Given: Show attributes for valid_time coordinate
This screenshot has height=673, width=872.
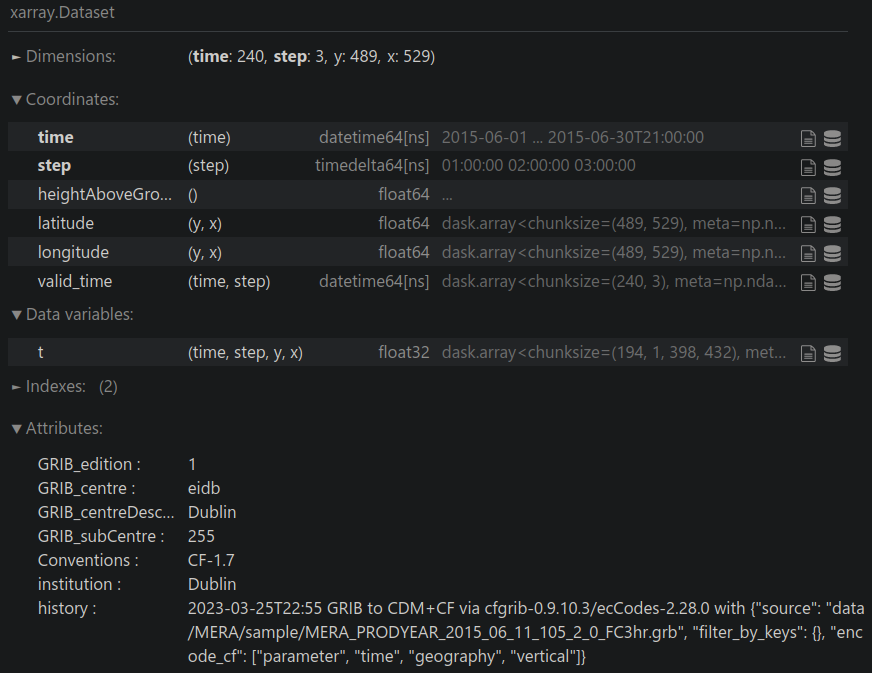Looking at the screenshot, I should point(809,282).
